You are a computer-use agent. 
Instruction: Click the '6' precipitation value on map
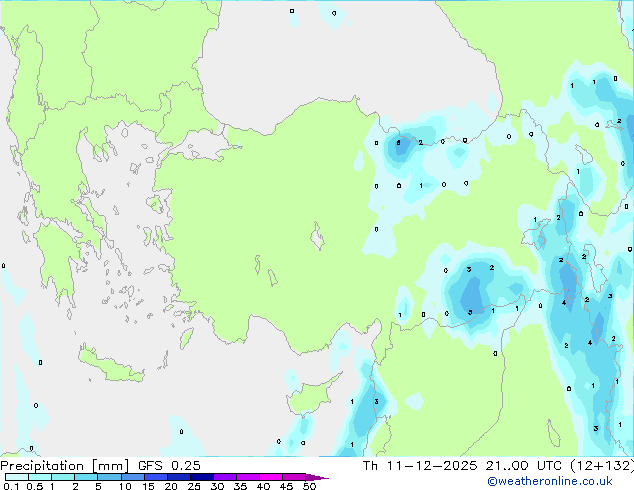(398, 143)
